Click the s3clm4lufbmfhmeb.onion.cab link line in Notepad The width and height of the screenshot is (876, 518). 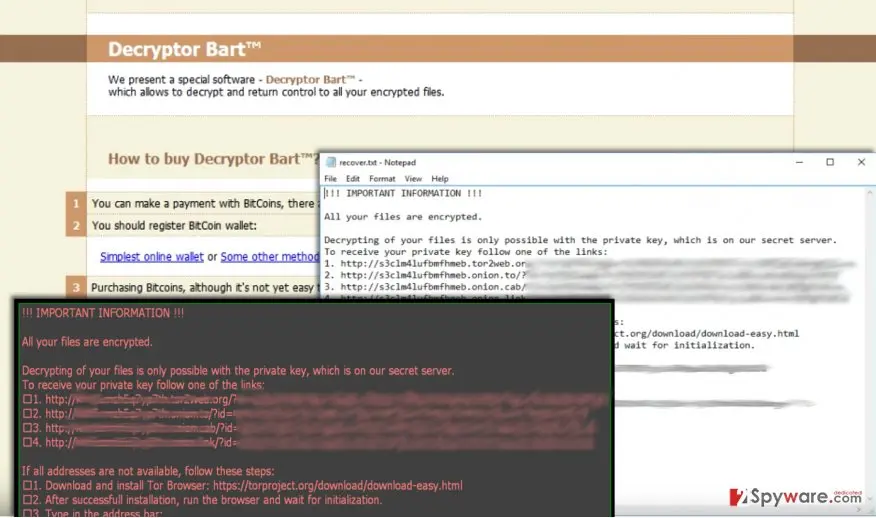click(425, 287)
